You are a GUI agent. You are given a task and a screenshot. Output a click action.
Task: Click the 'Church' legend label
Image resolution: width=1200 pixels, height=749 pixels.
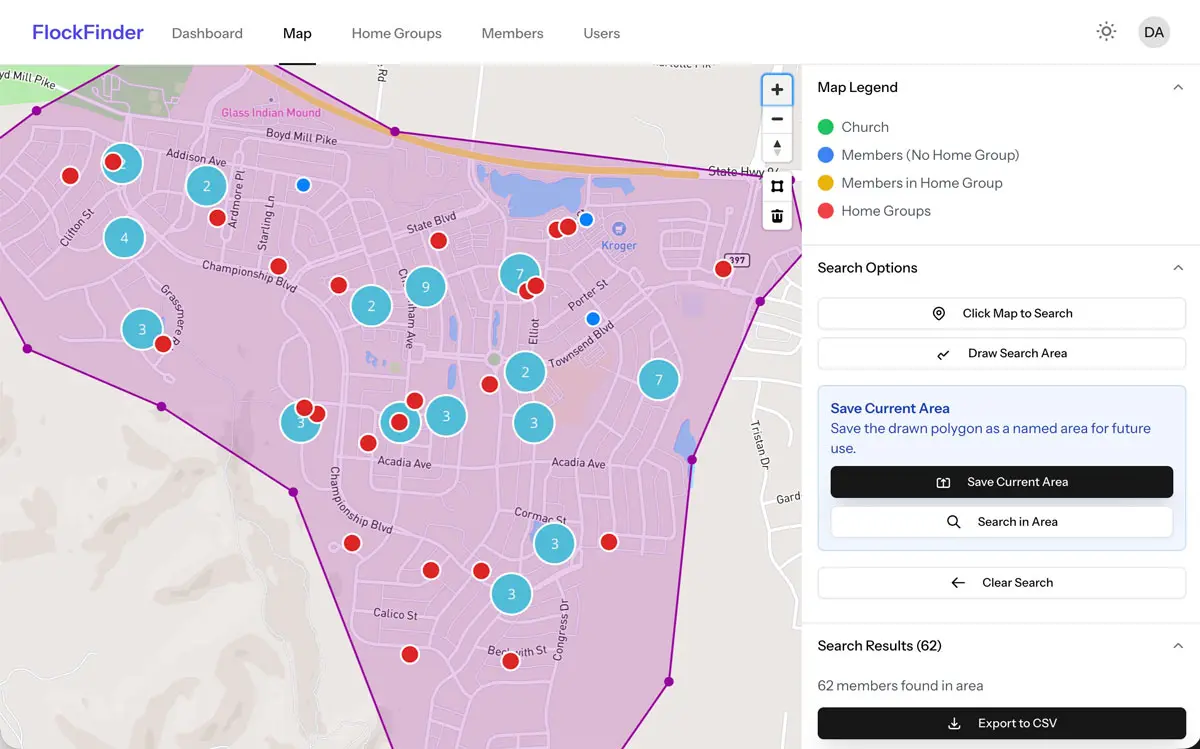coord(865,127)
